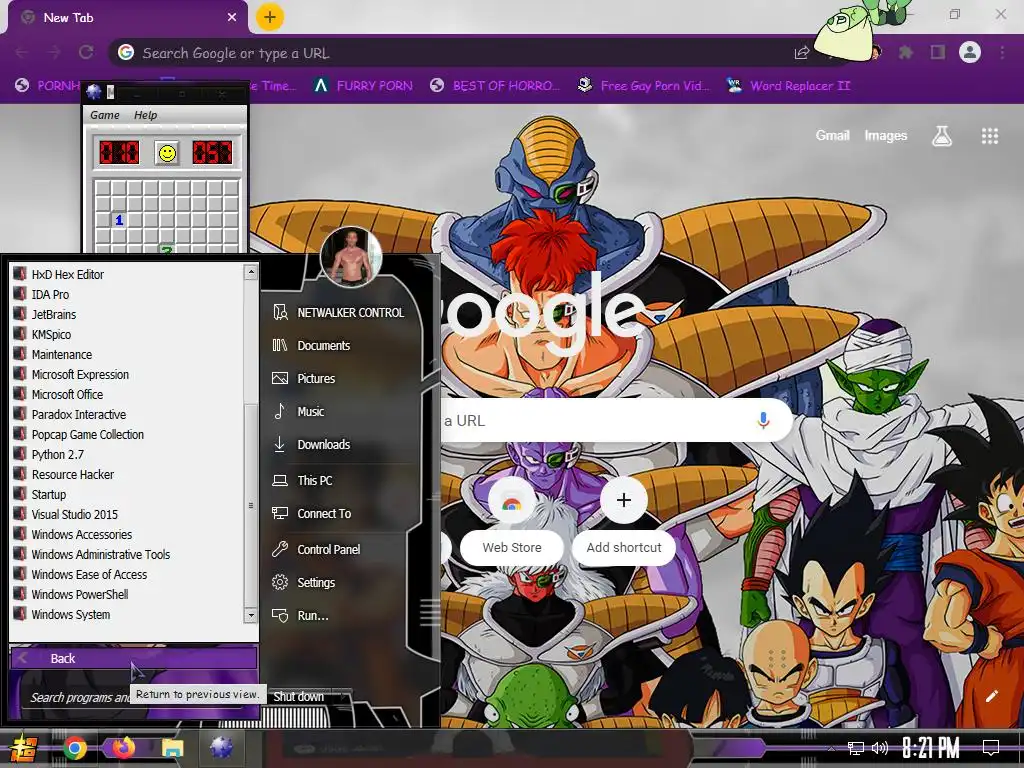The height and width of the screenshot is (768, 1024).
Task: Open Gmail link on new tab page
Action: pos(833,135)
